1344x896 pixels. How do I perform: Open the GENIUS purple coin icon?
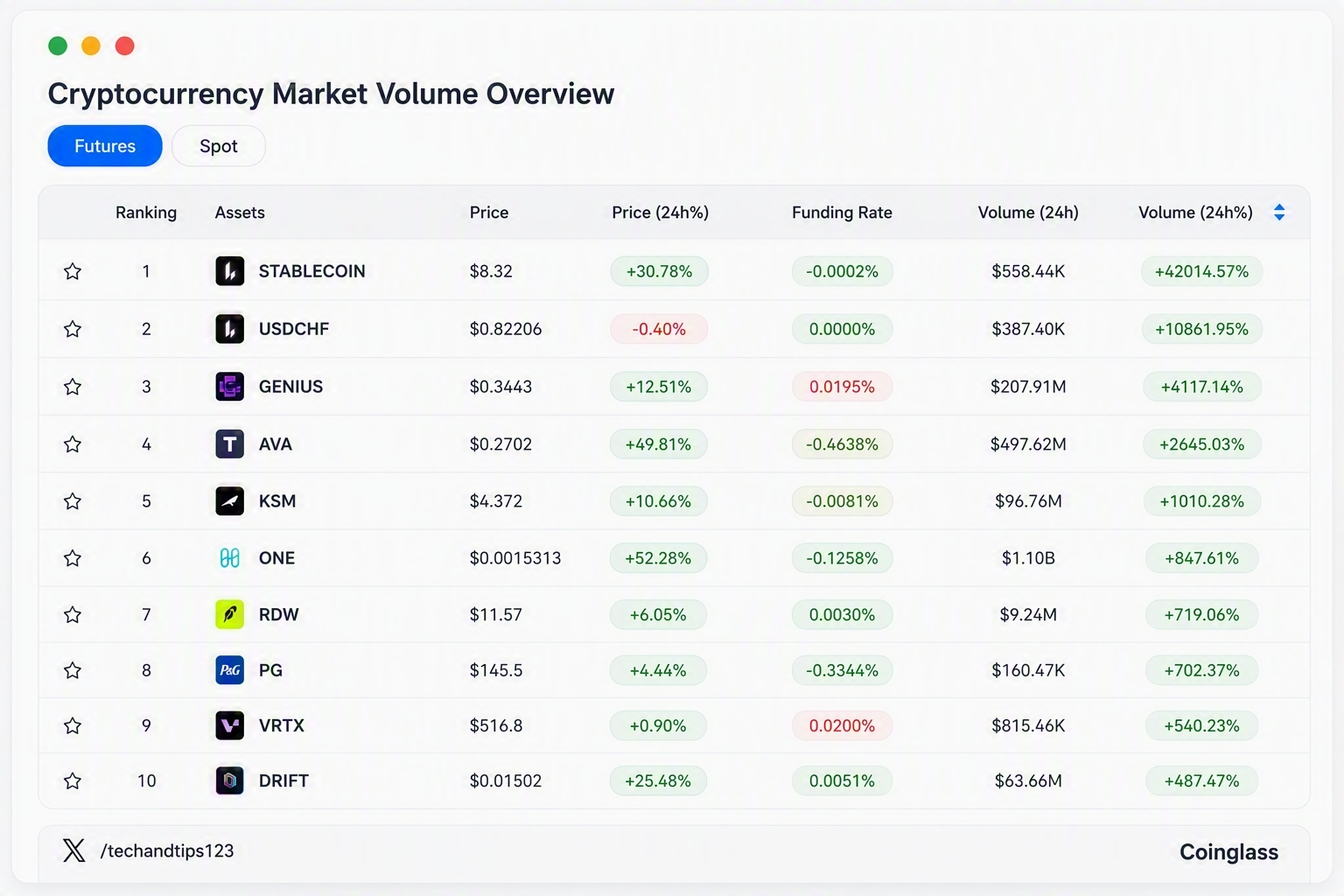[x=229, y=387]
